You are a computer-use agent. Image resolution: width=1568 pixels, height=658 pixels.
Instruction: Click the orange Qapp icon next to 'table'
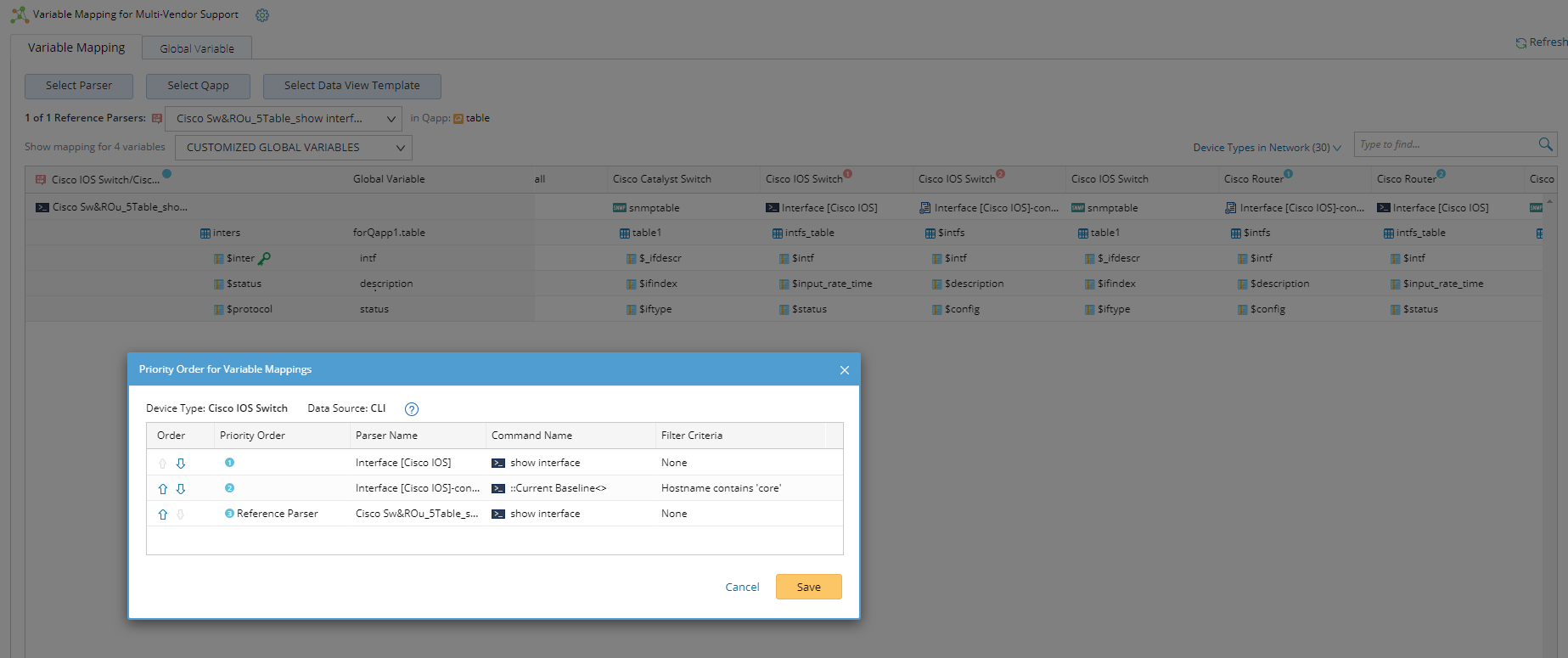point(458,119)
